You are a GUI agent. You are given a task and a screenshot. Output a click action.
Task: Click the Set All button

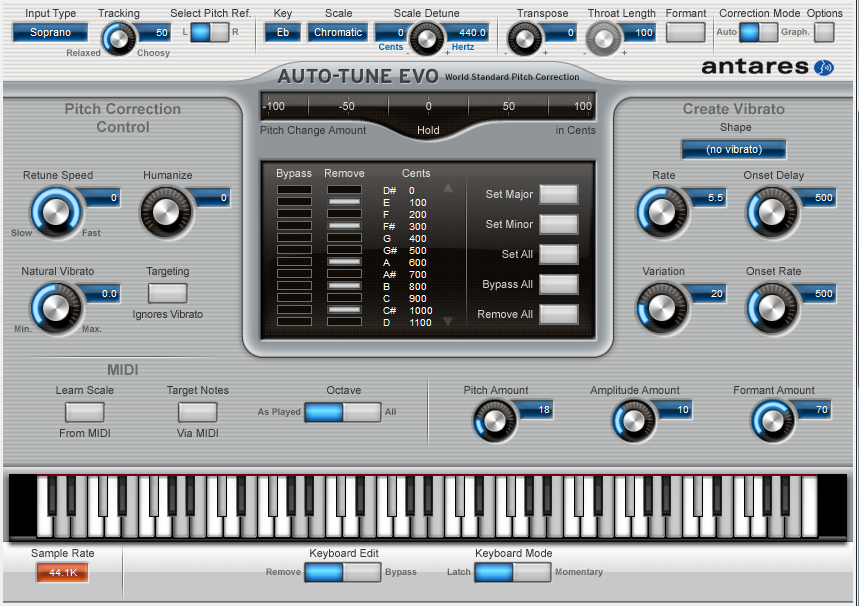(559, 254)
